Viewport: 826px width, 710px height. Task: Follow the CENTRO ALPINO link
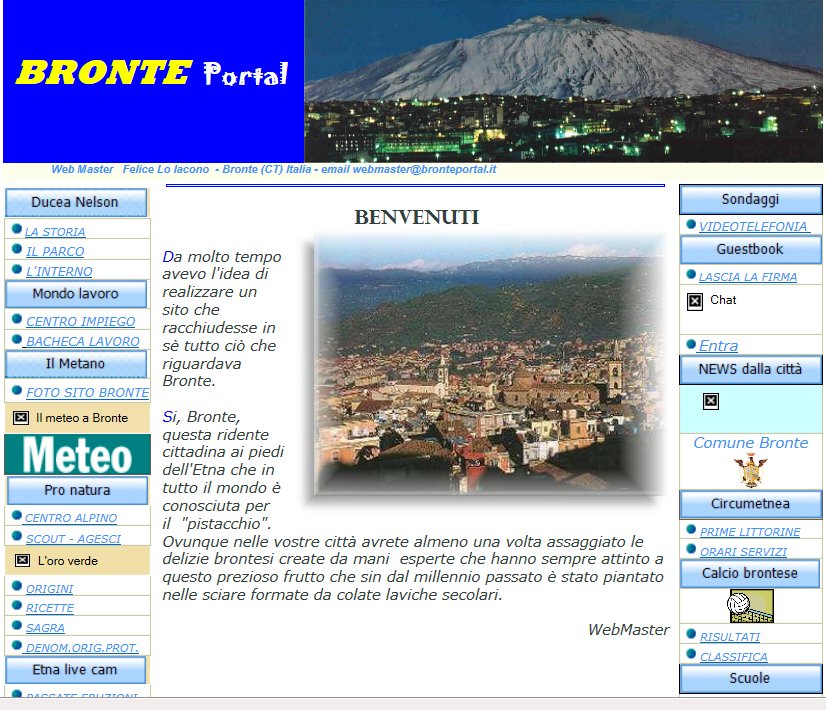71,518
